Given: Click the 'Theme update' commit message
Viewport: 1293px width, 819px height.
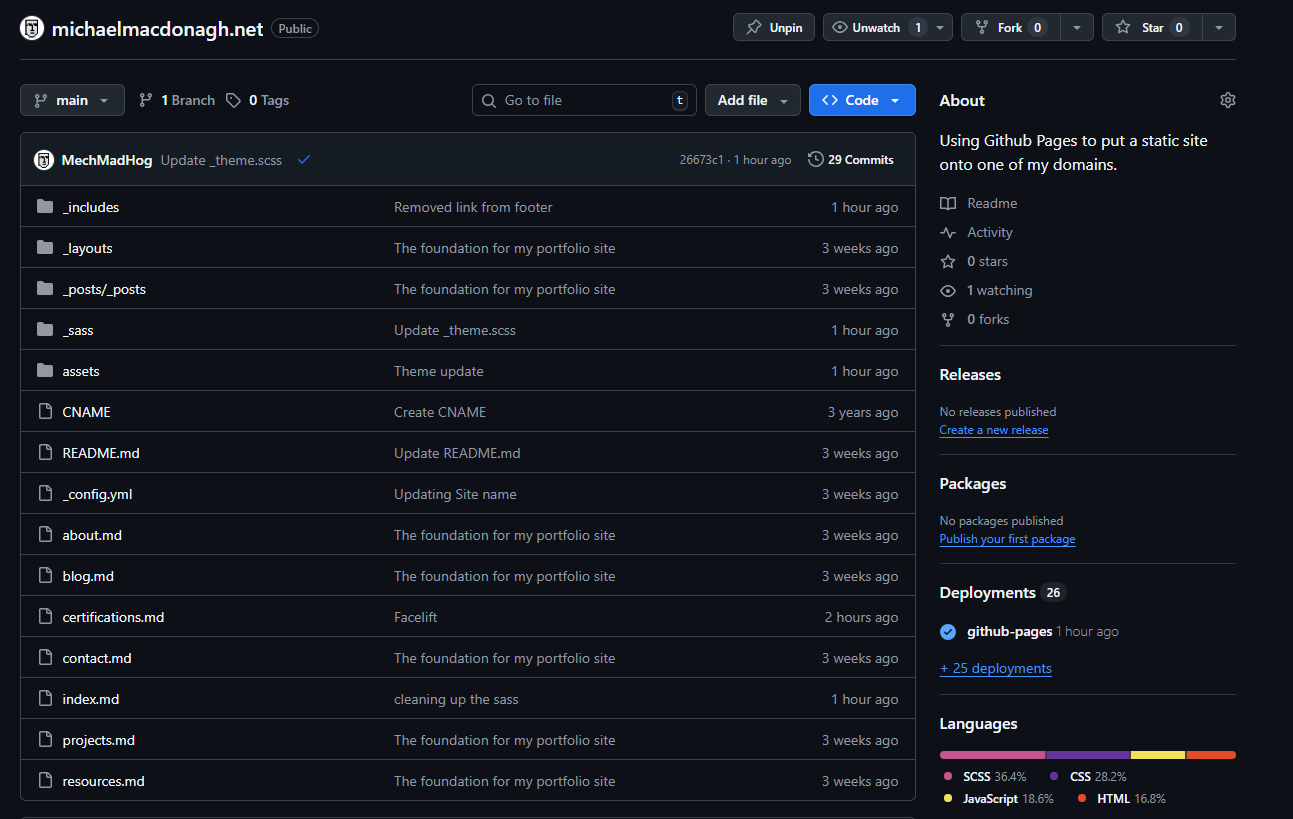Looking at the screenshot, I should point(439,371).
